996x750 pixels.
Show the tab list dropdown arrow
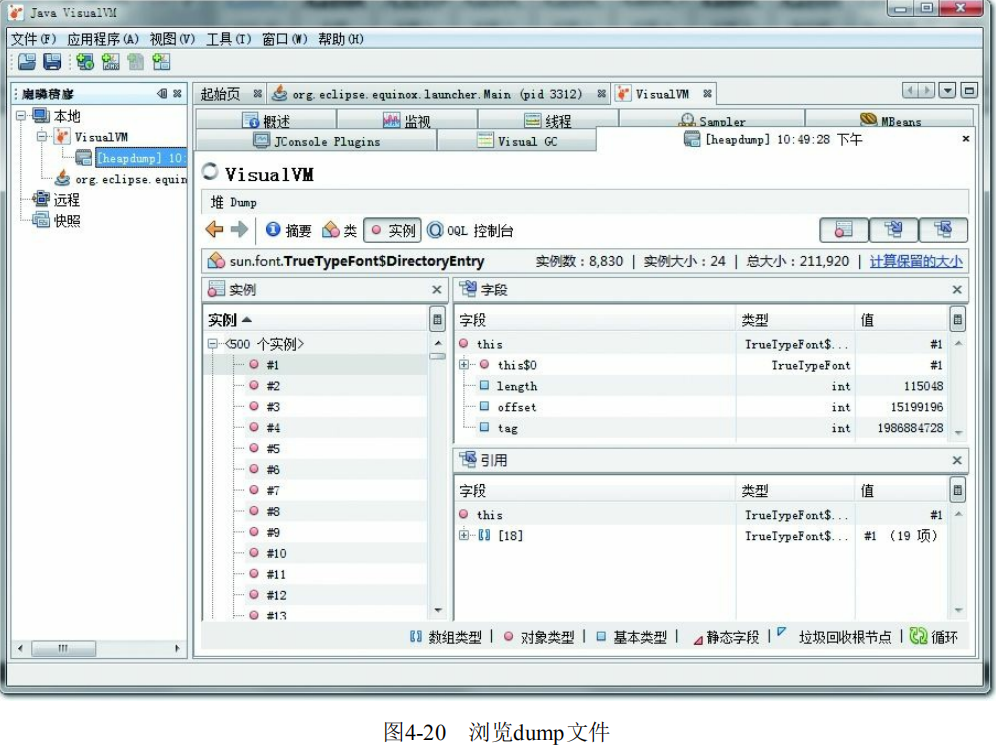pyautogui.click(x=947, y=90)
